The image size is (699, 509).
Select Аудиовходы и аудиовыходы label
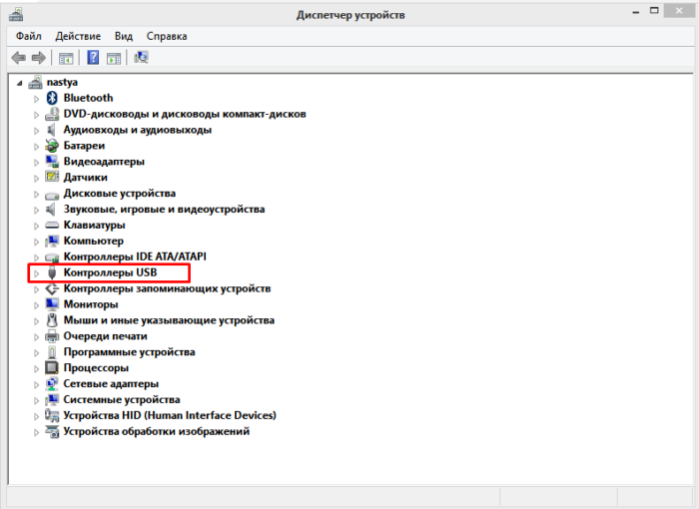coord(137,130)
